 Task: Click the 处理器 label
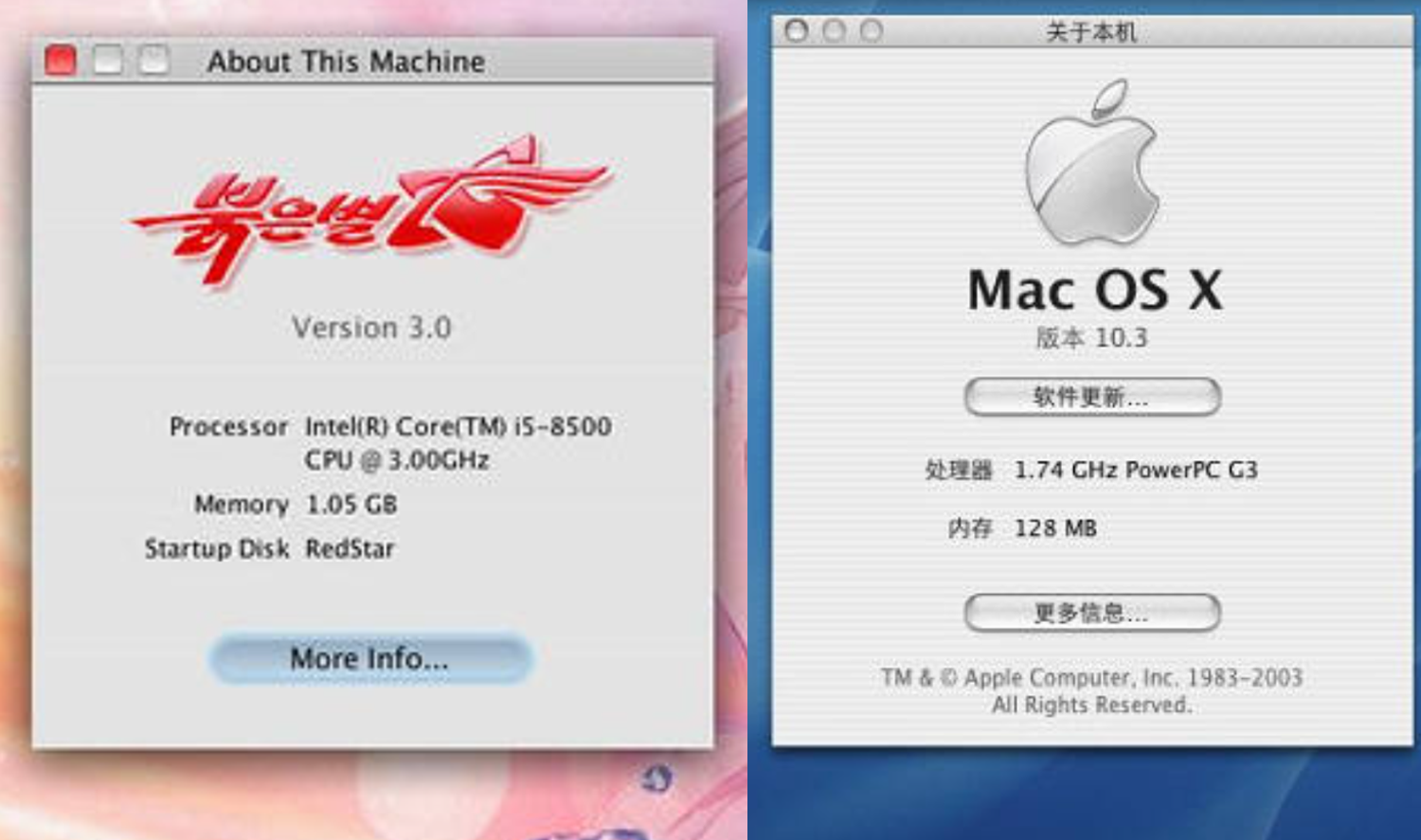point(958,470)
